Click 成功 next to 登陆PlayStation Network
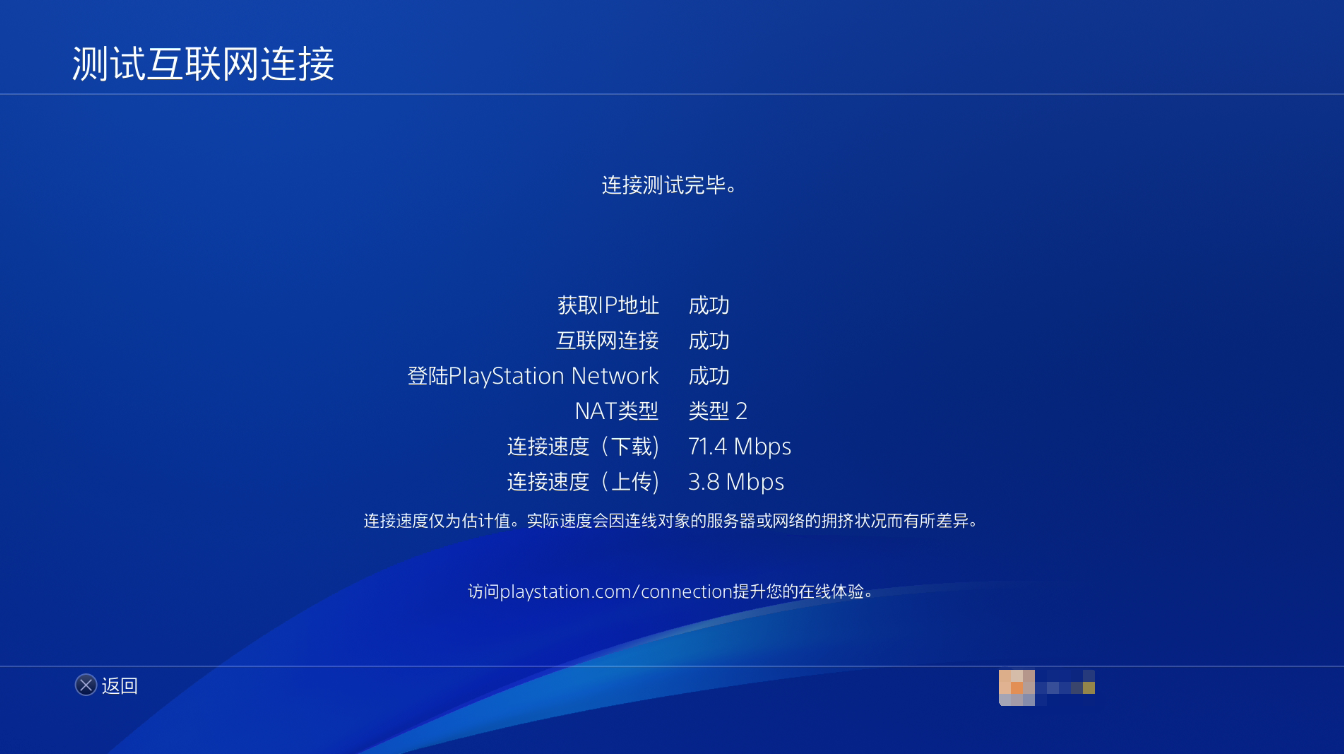The width and height of the screenshot is (1344, 754). pyautogui.click(x=709, y=376)
